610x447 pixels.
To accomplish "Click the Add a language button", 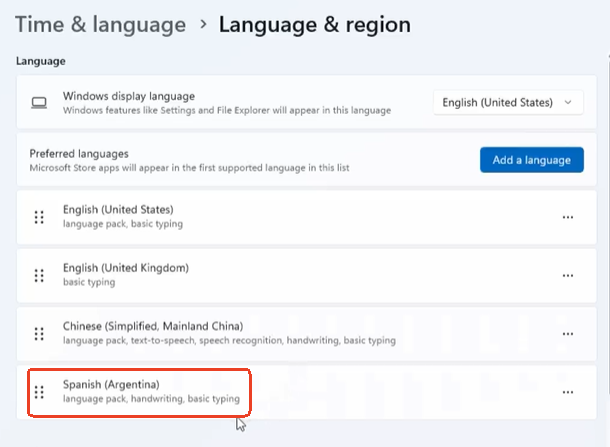I will tap(531, 160).
